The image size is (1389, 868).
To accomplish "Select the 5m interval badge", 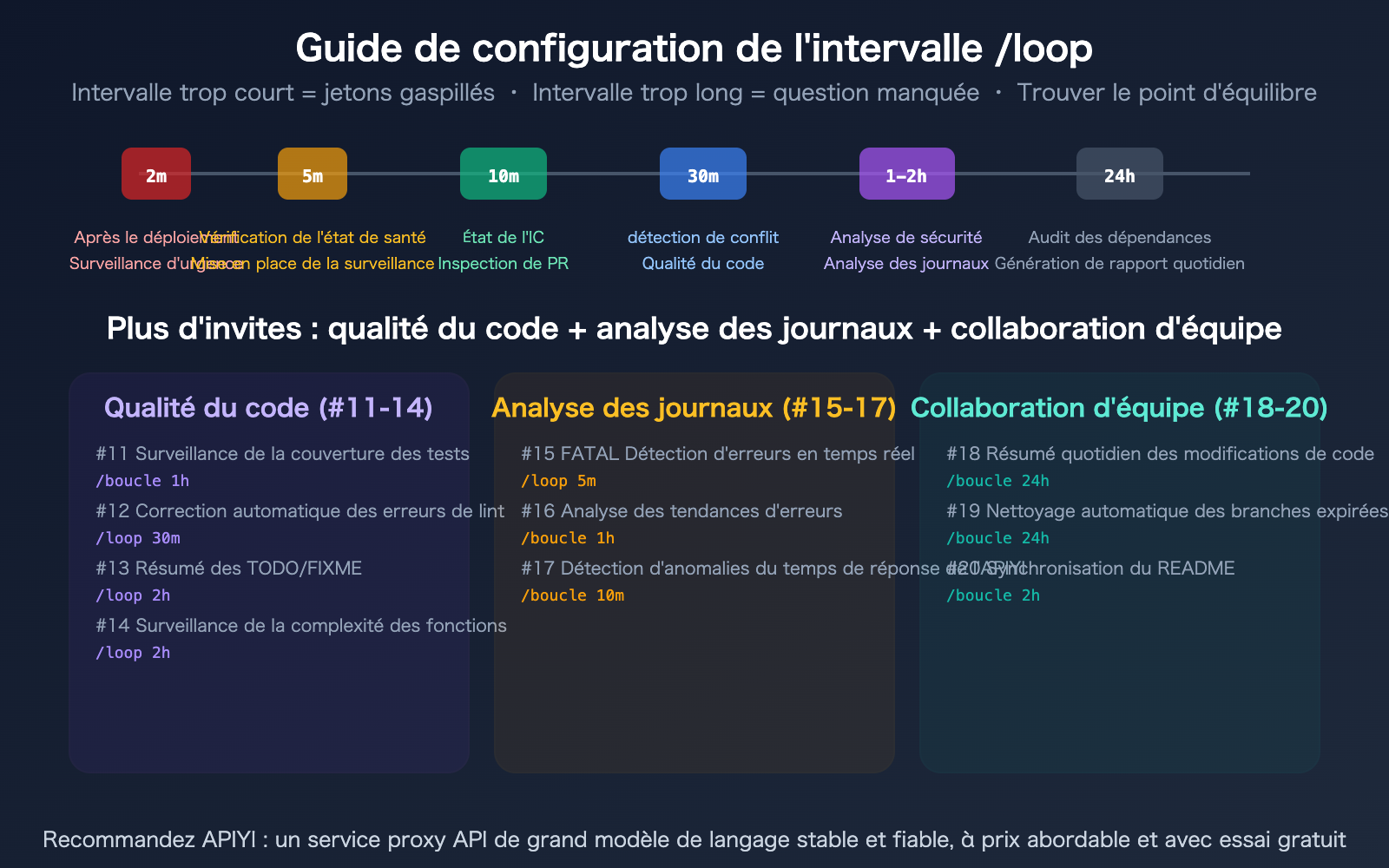I will pos(313,174).
